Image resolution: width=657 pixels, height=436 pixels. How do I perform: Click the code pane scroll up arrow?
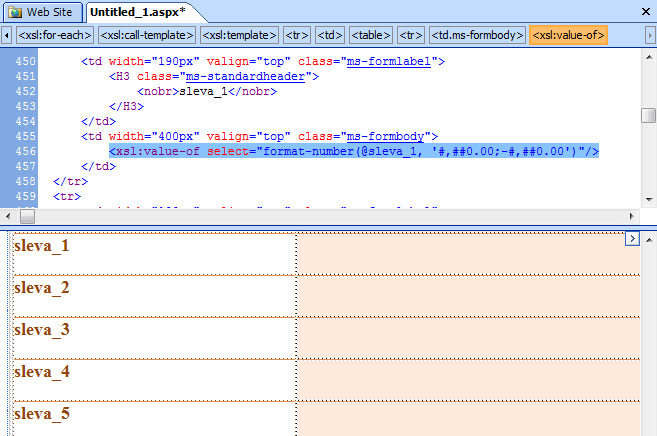coord(649,57)
